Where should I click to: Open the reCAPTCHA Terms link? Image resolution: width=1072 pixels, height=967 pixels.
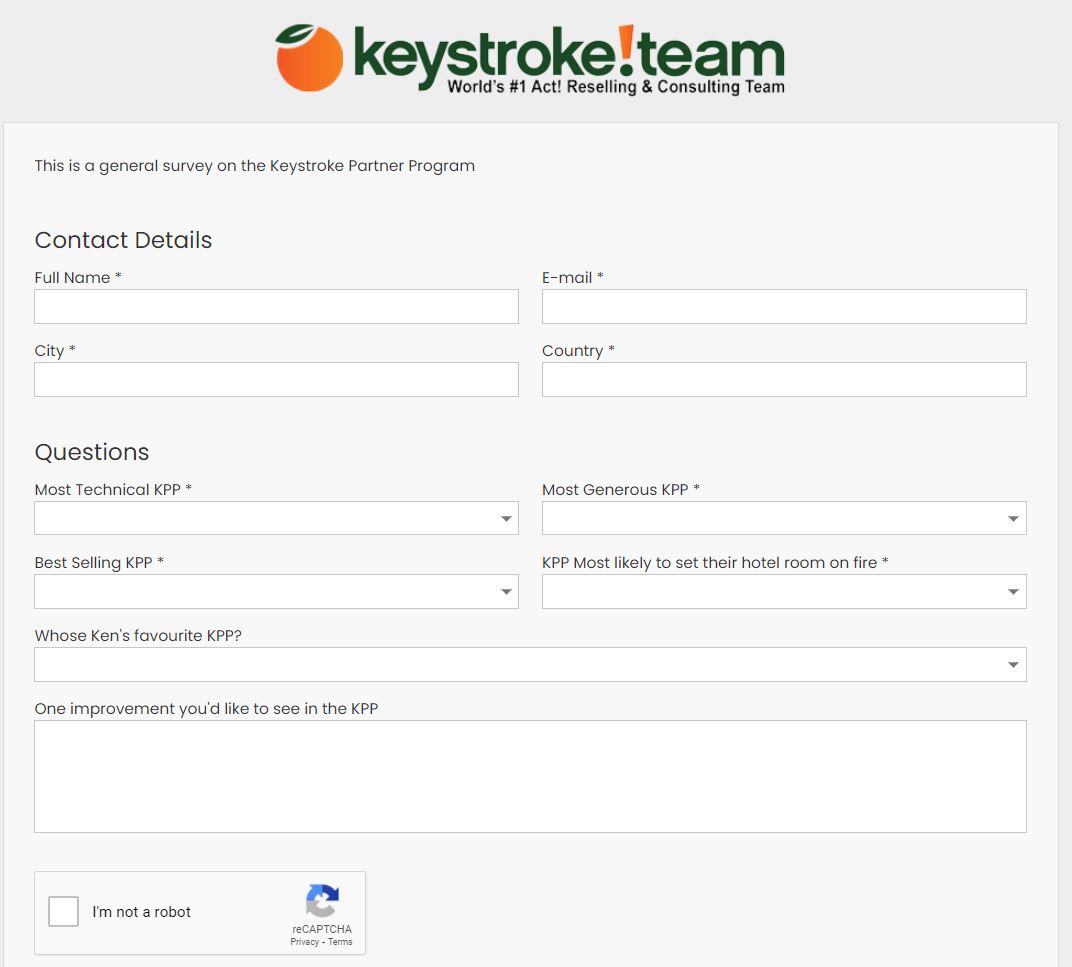tap(340, 942)
